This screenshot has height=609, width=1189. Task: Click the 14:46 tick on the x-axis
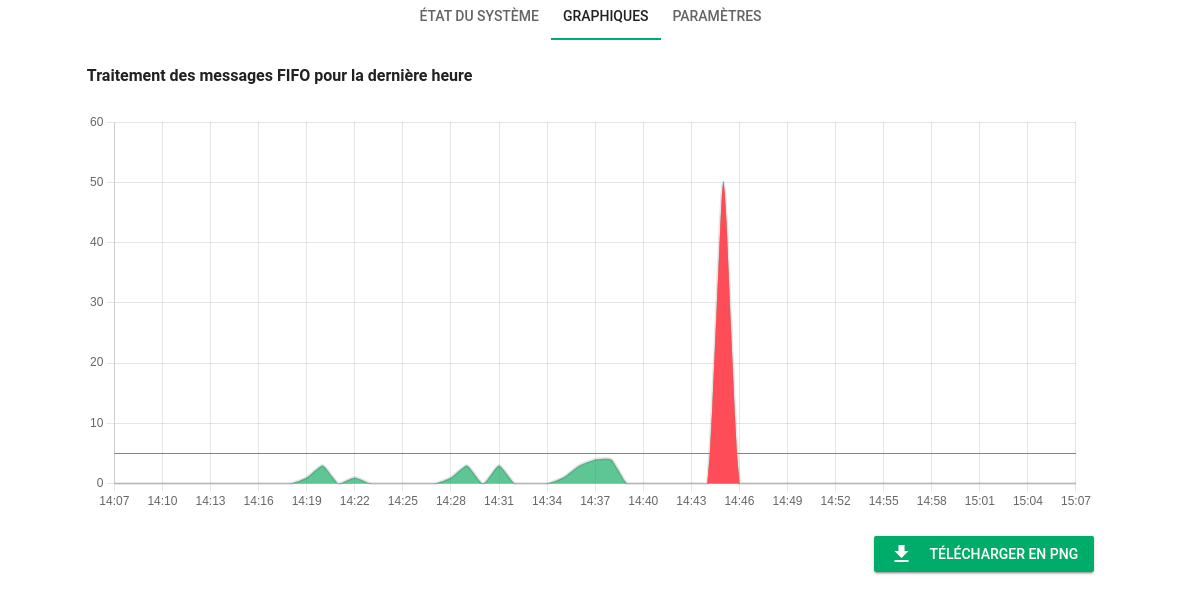(739, 501)
